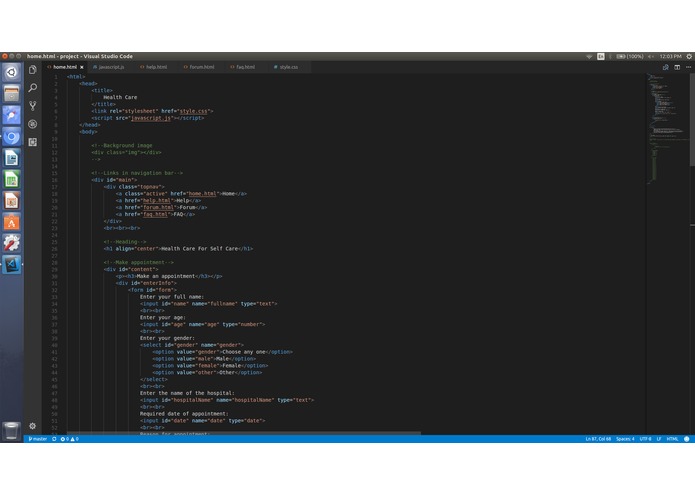Click the javascript.js link in the script tag
Screen dimensions: 695x494
pyautogui.click(x=151, y=118)
